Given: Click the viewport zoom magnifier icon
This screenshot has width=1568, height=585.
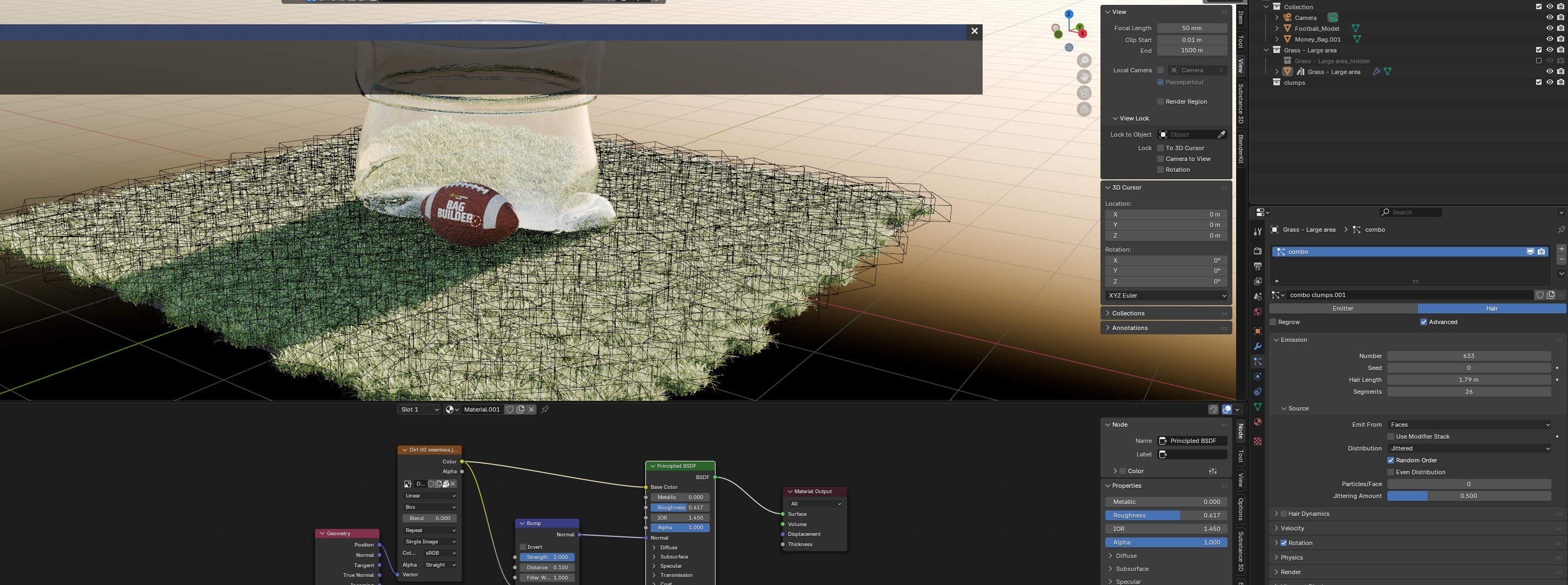Looking at the screenshot, I should (x=1084, y=61).
